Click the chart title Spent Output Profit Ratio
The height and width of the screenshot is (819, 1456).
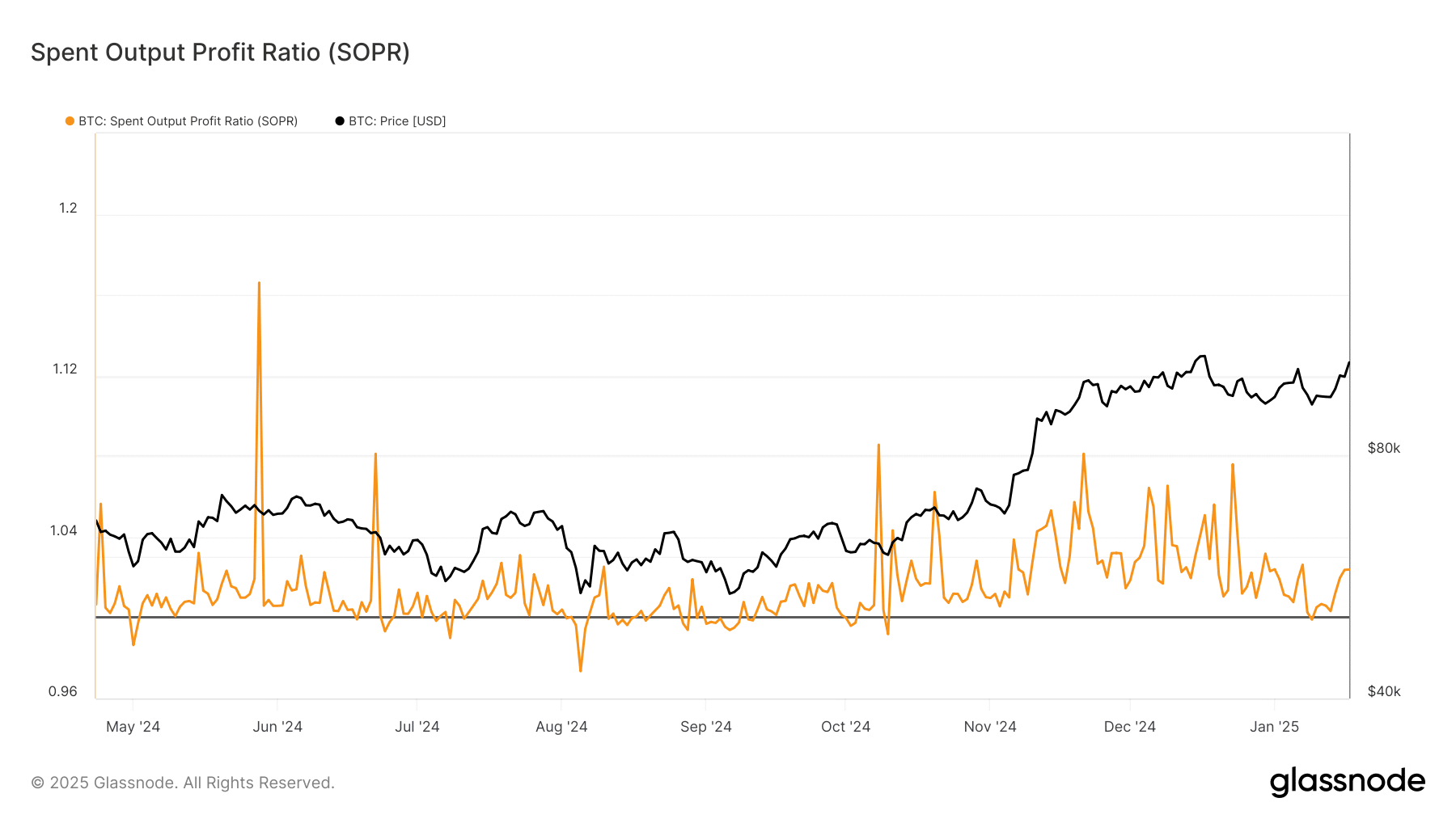(x=219, y=52)
